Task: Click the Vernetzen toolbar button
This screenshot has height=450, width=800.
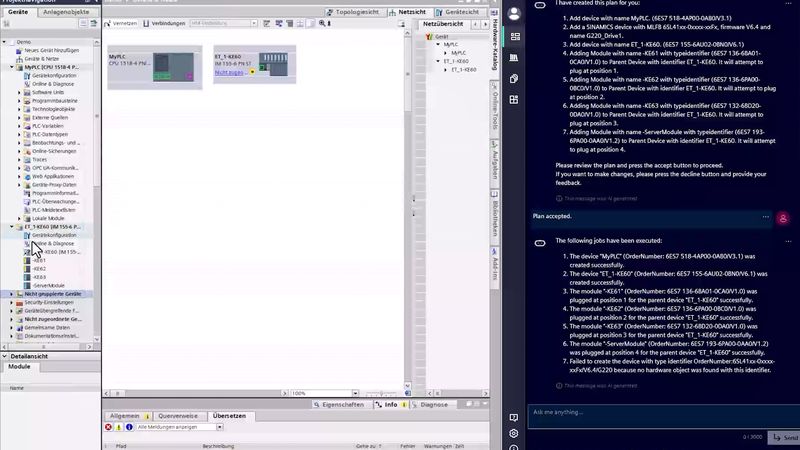Action: point(121,23)
